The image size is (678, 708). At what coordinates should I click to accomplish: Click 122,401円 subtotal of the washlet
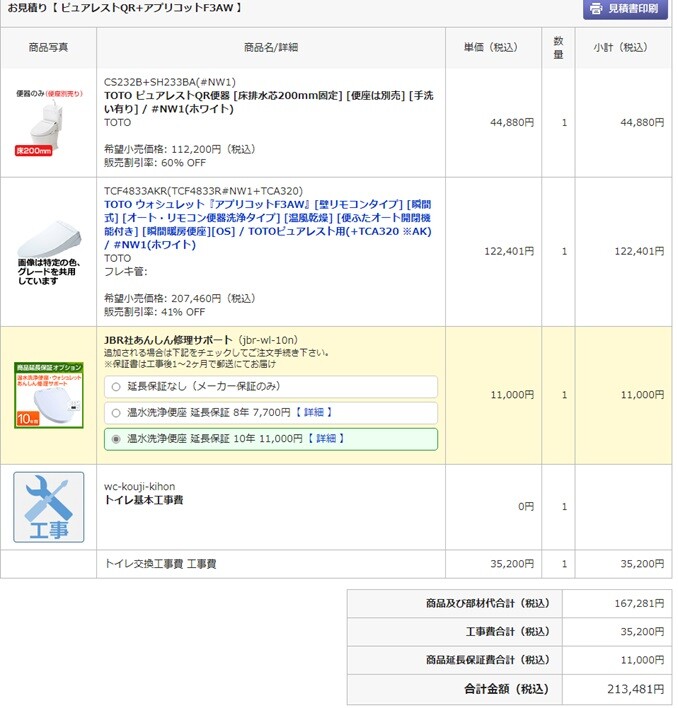point(639,252)
